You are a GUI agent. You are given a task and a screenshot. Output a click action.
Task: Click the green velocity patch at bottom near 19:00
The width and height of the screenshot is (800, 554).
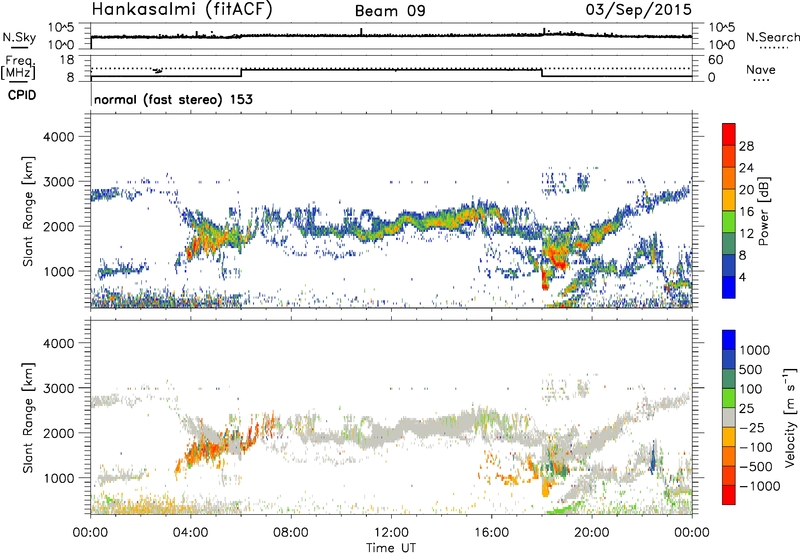[x=565, y=508]
